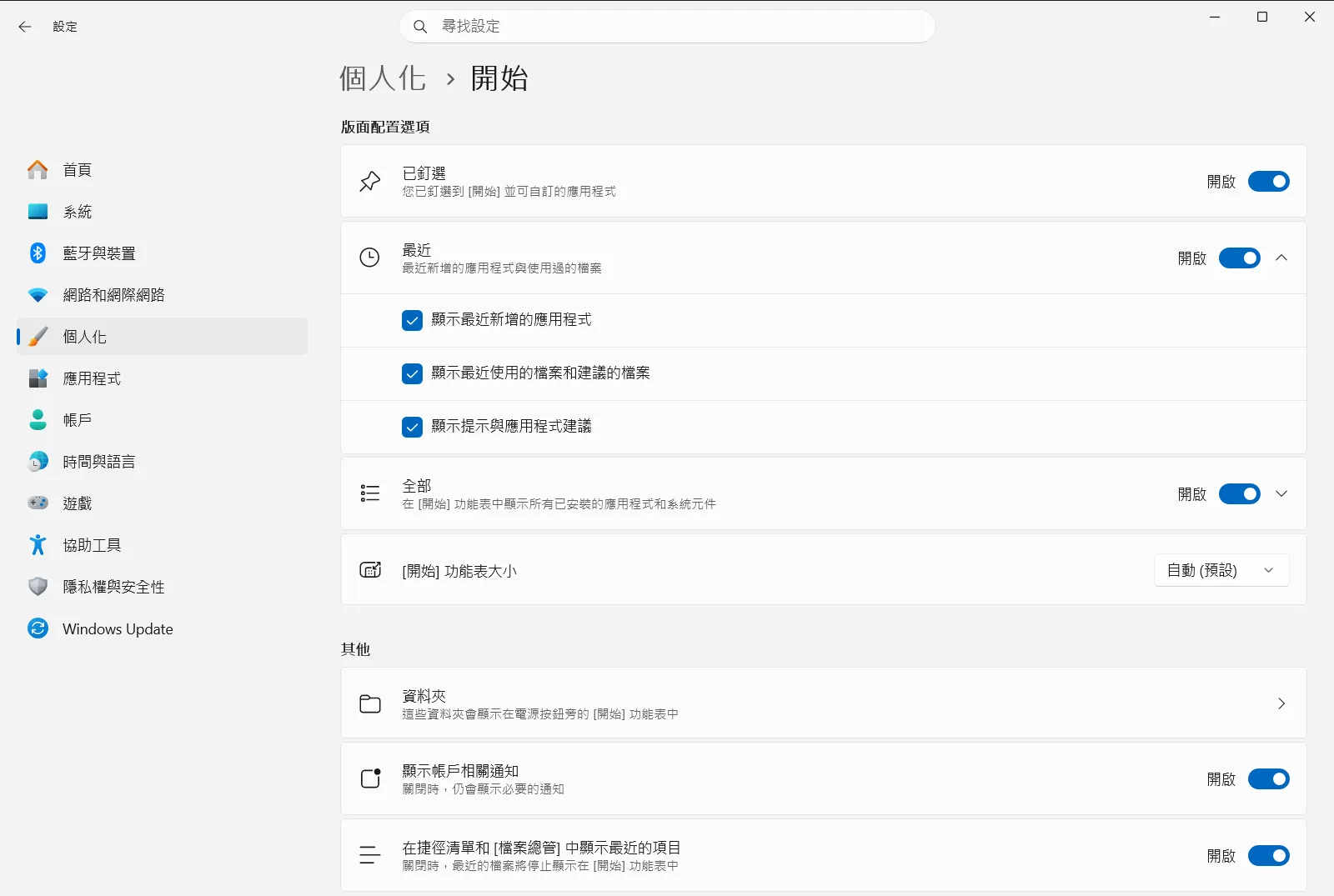Maximize the Settings window
This screenshot has width=1334, height=896.
click(1262, 17)
